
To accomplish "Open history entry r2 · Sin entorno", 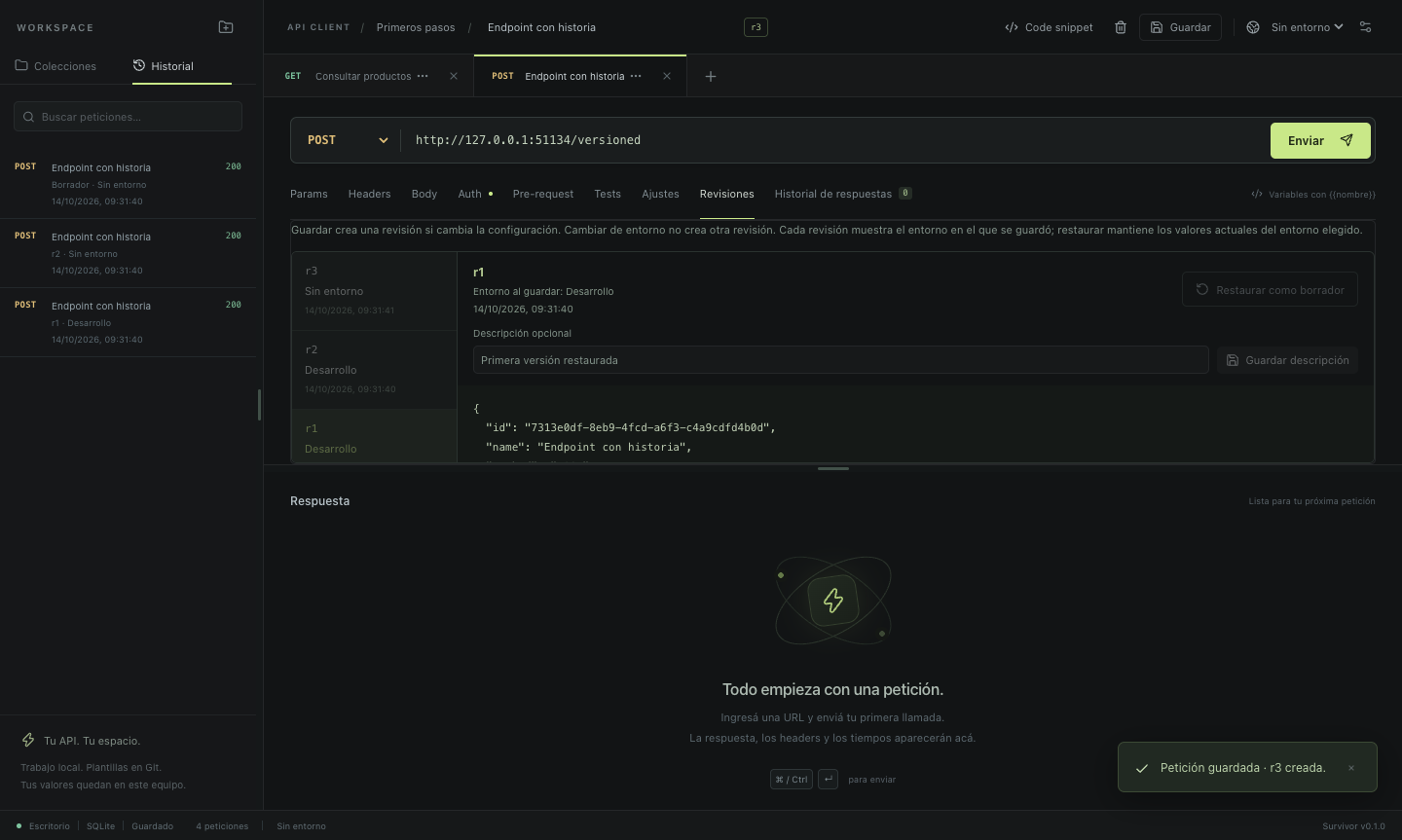I will click(x=128, y=253).
